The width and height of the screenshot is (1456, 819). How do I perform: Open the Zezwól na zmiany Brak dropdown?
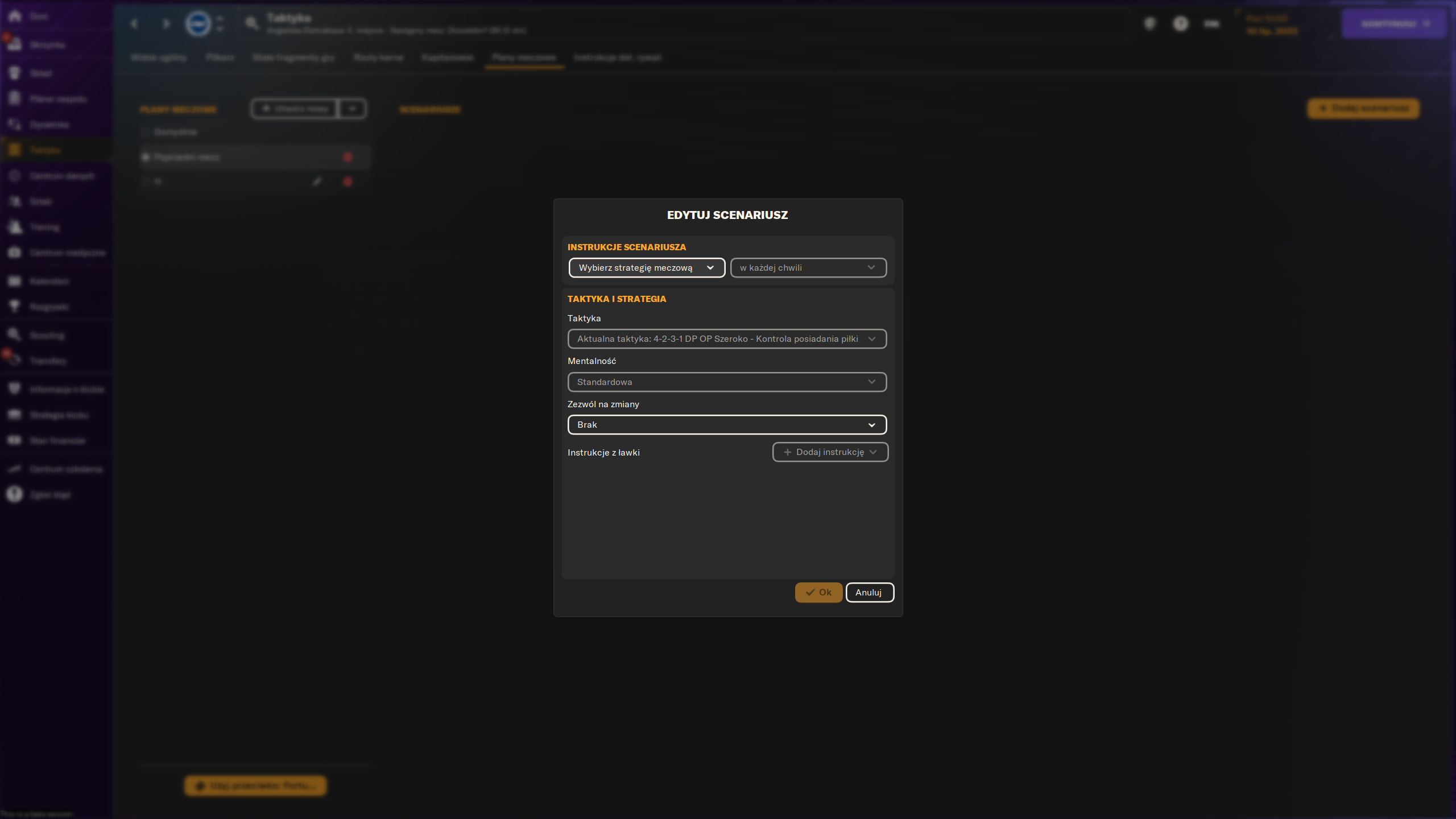[x=727, y=425]
